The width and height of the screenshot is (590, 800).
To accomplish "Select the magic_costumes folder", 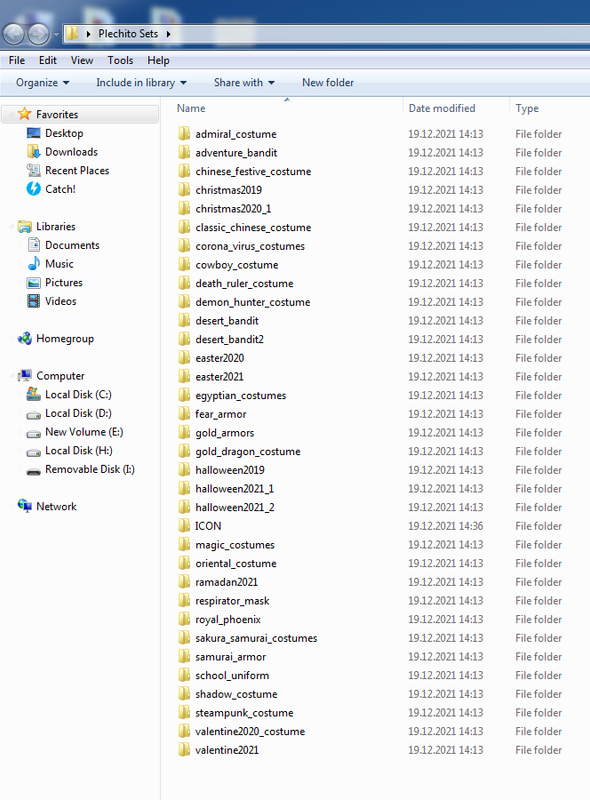I will point(235,545).
